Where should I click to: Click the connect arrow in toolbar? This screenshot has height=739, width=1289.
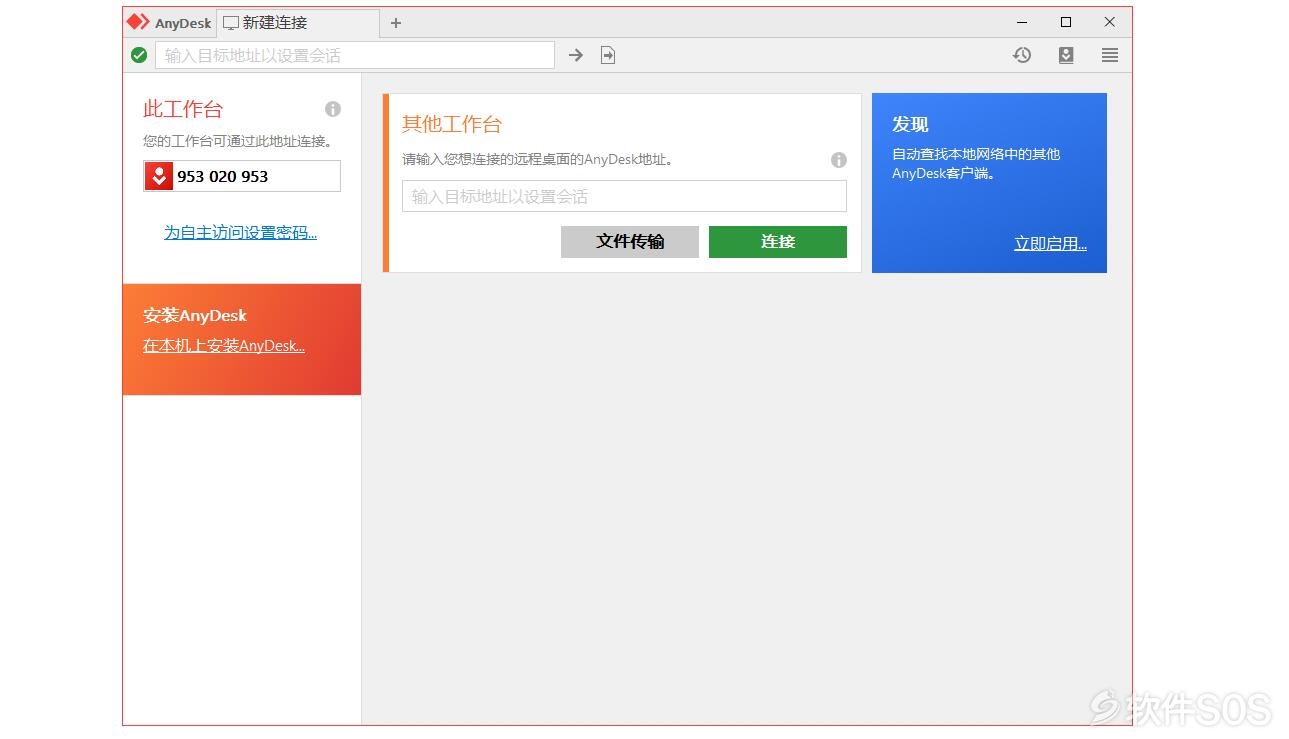point(576,55)
